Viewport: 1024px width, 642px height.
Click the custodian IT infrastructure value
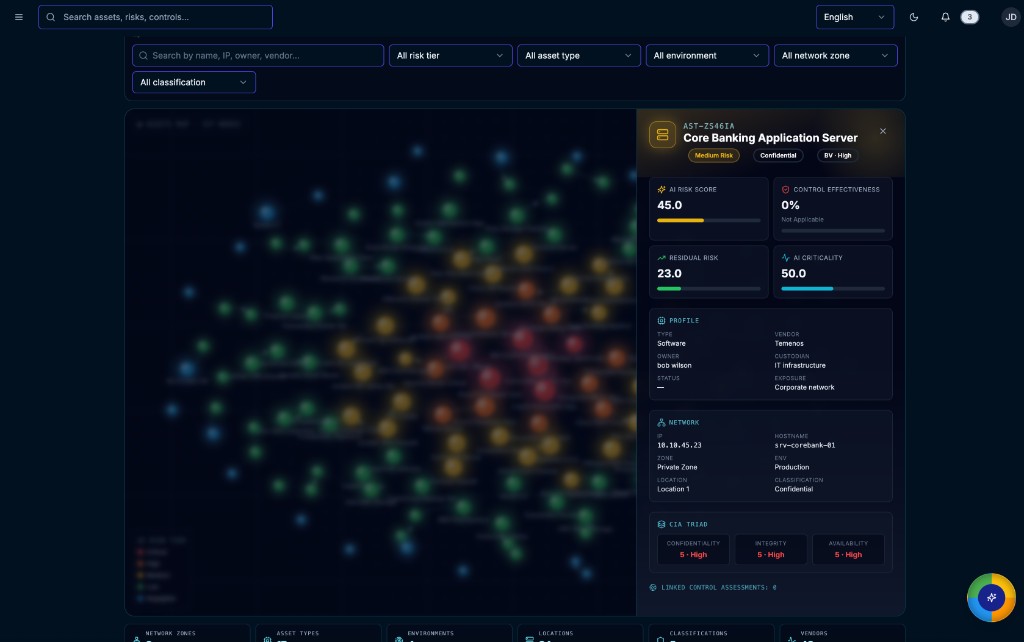coord(800,366)
